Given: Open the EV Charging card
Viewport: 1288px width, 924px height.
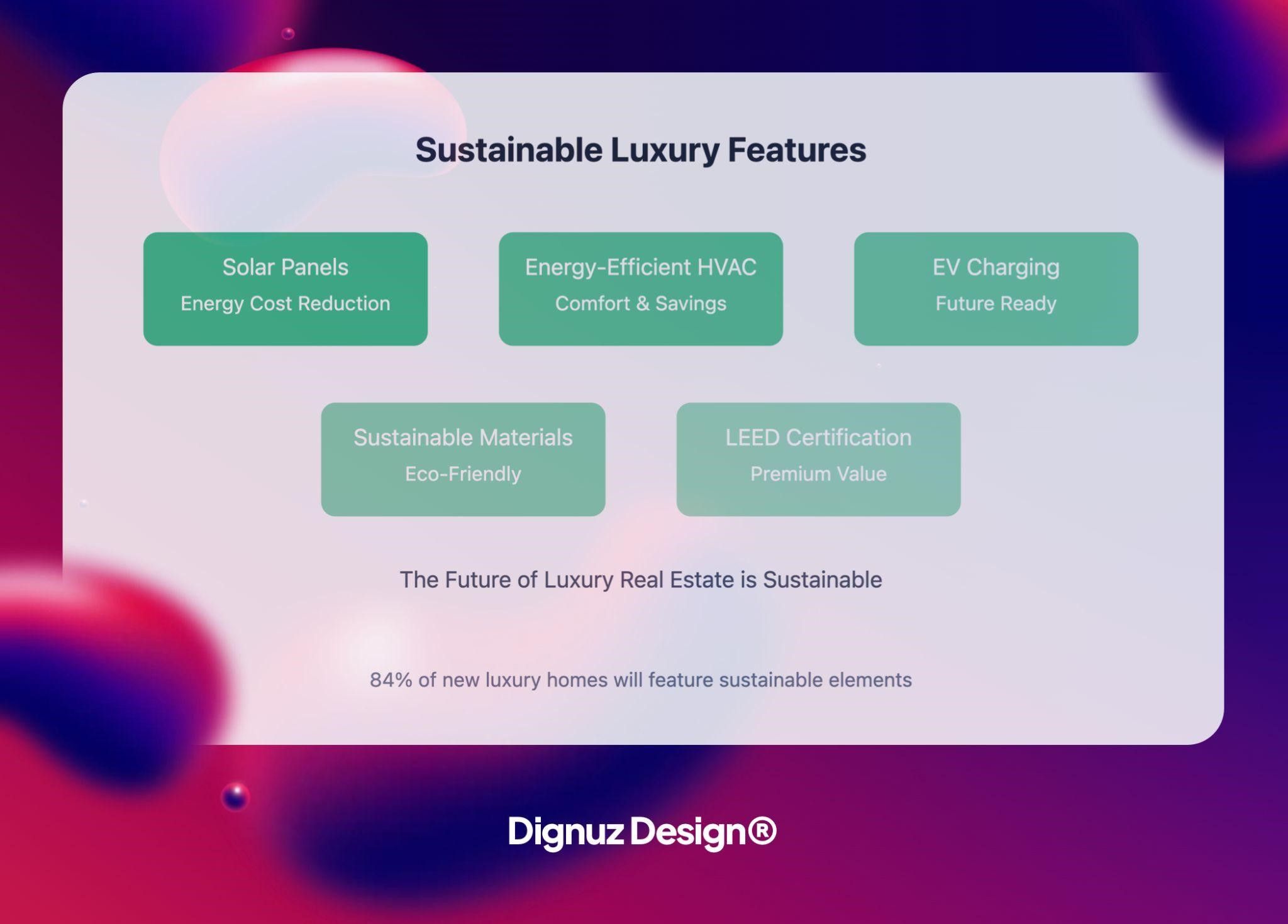Looking at the screenshot, I should click(x=996, y=289).
